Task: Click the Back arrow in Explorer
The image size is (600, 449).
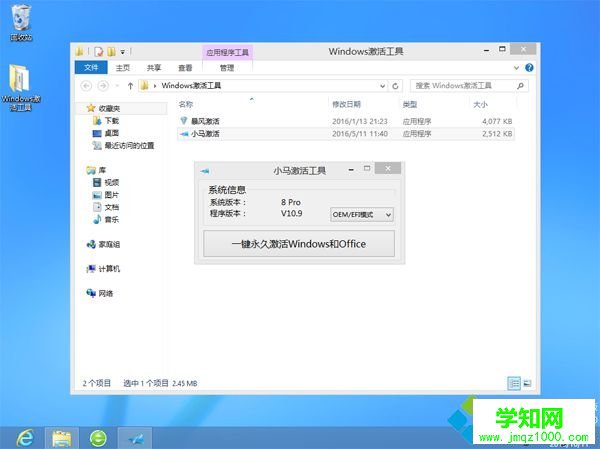Action: (x=86, y=86)
